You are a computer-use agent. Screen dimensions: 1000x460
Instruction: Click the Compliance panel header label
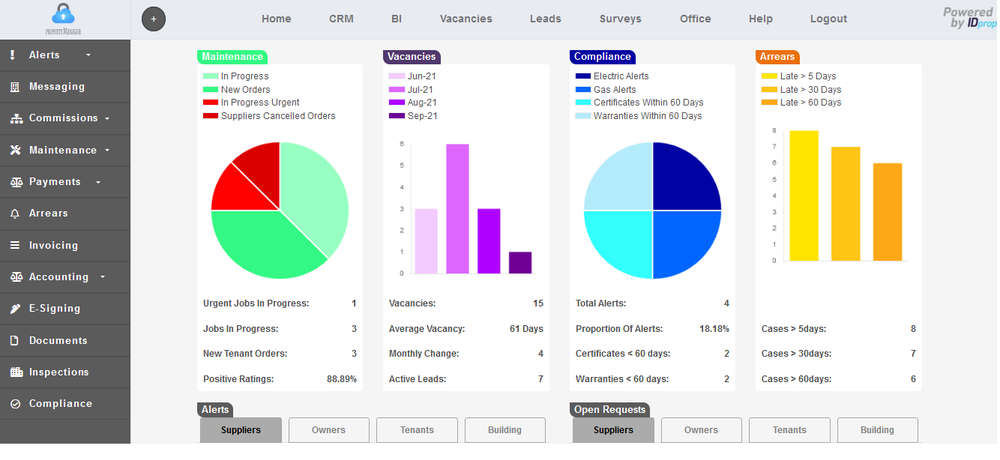pos(602,57)
